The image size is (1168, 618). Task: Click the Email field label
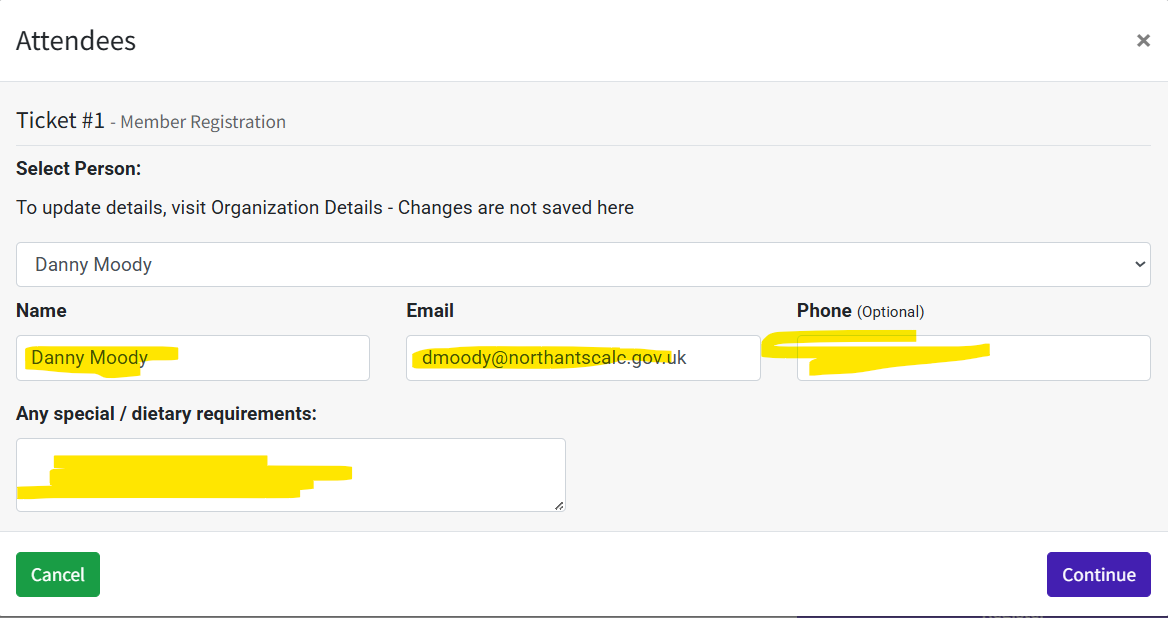(x=430, y=310)
